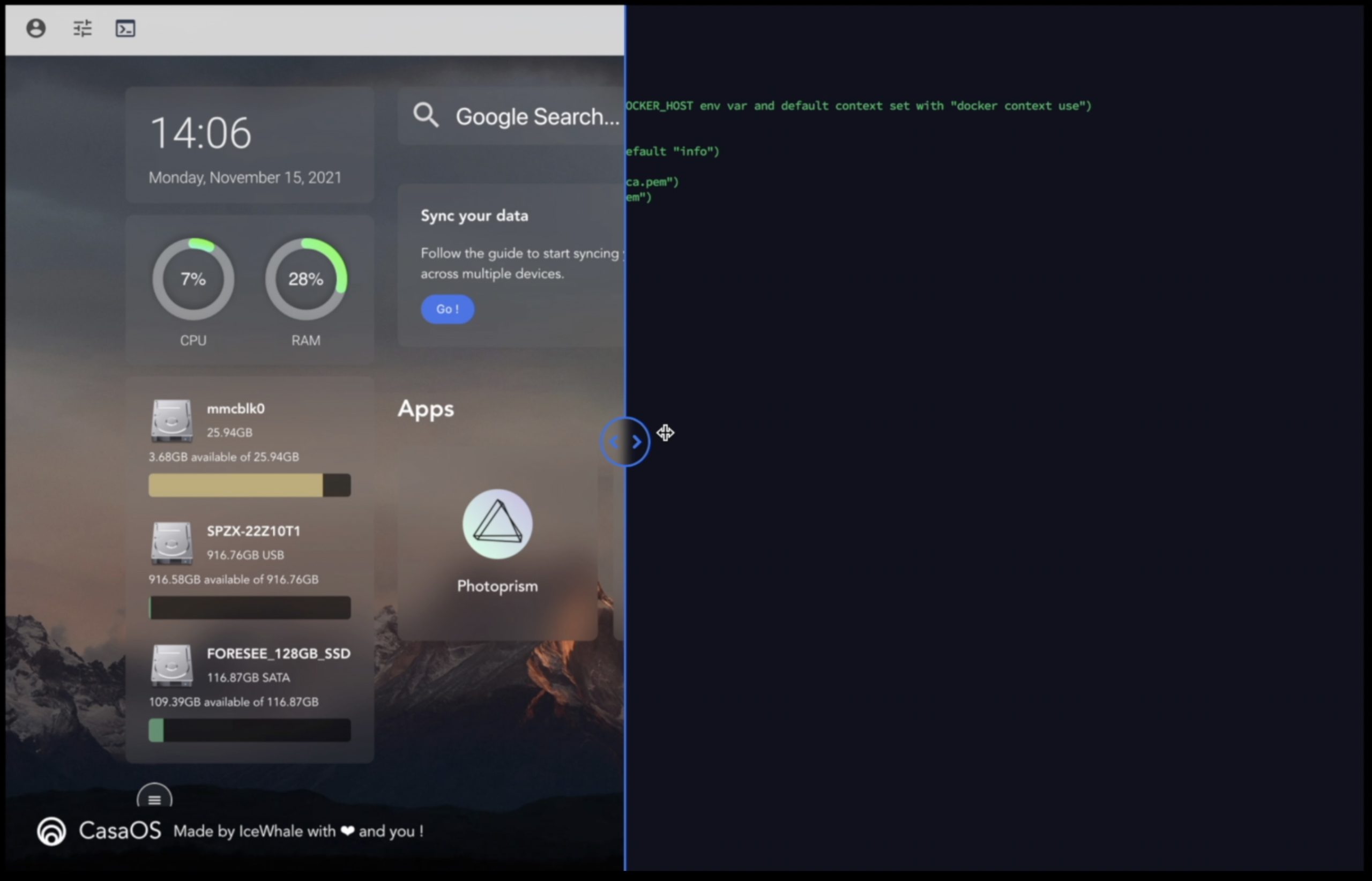Click the Photoprism app label
This screenshot has height=881, width=1372.
tap(497, 586)
